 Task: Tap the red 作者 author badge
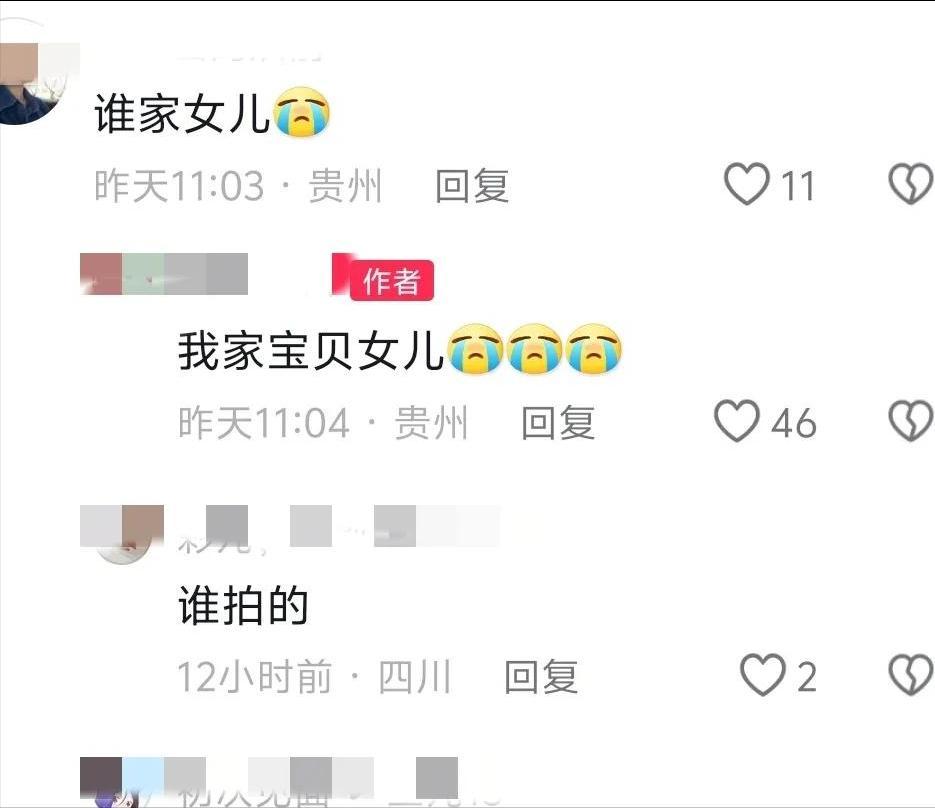[391, 280]
